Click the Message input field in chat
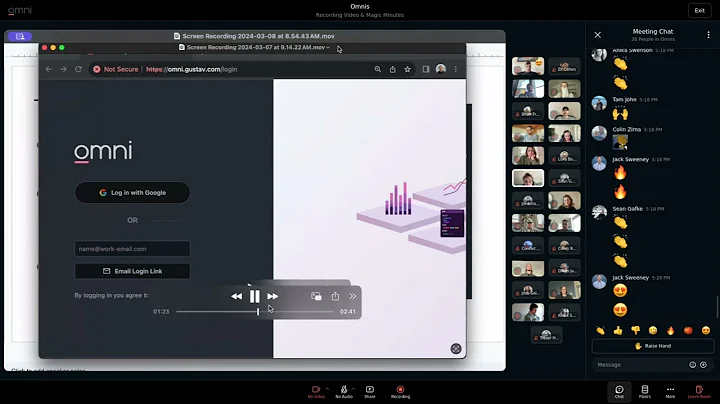This screenshot has height=404, width=720. pos(641,365)
